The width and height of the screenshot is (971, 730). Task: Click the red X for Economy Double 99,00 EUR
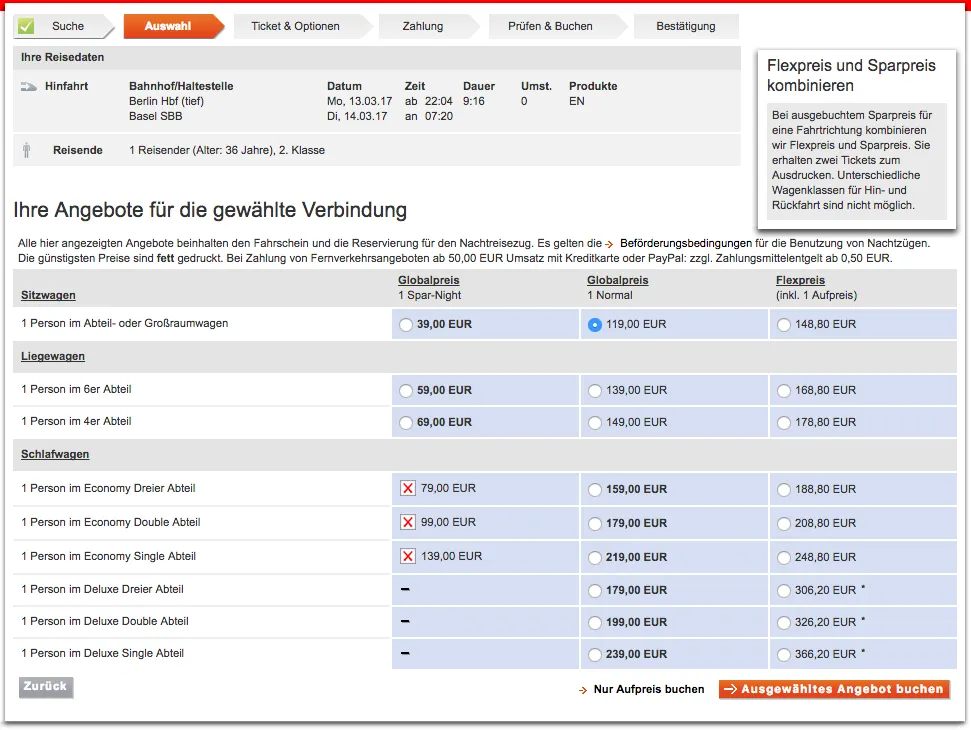[x=407, y=522]
